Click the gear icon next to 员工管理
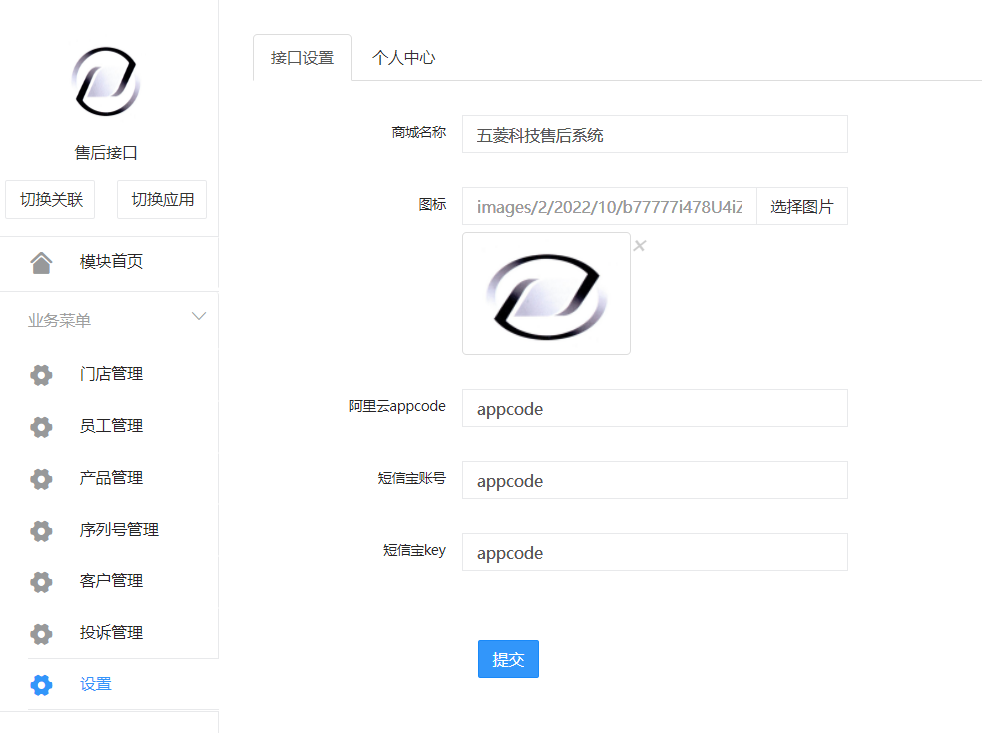The image size is (982, 733). coord(41,427)
